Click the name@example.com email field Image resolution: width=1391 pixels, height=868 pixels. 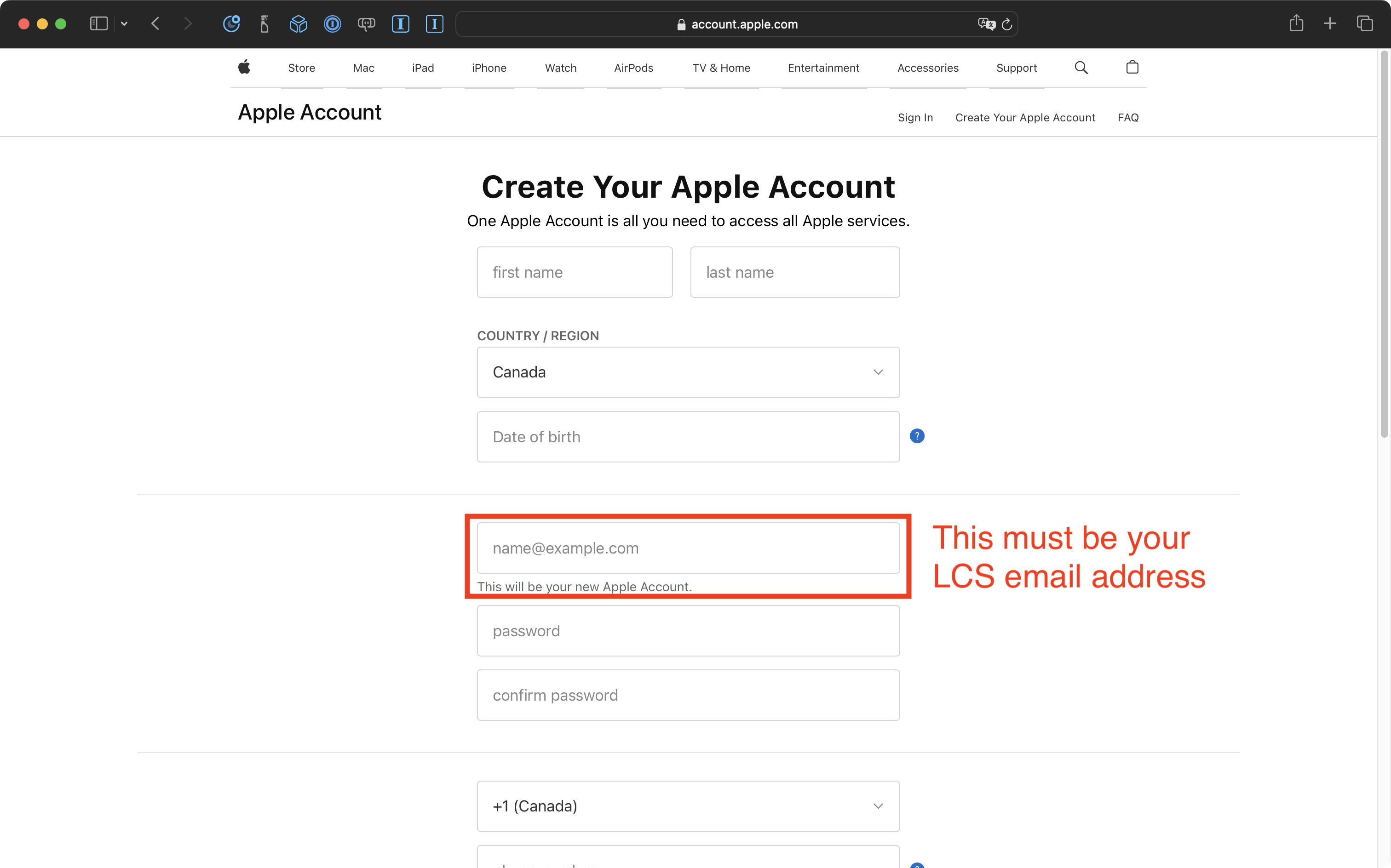688,548
